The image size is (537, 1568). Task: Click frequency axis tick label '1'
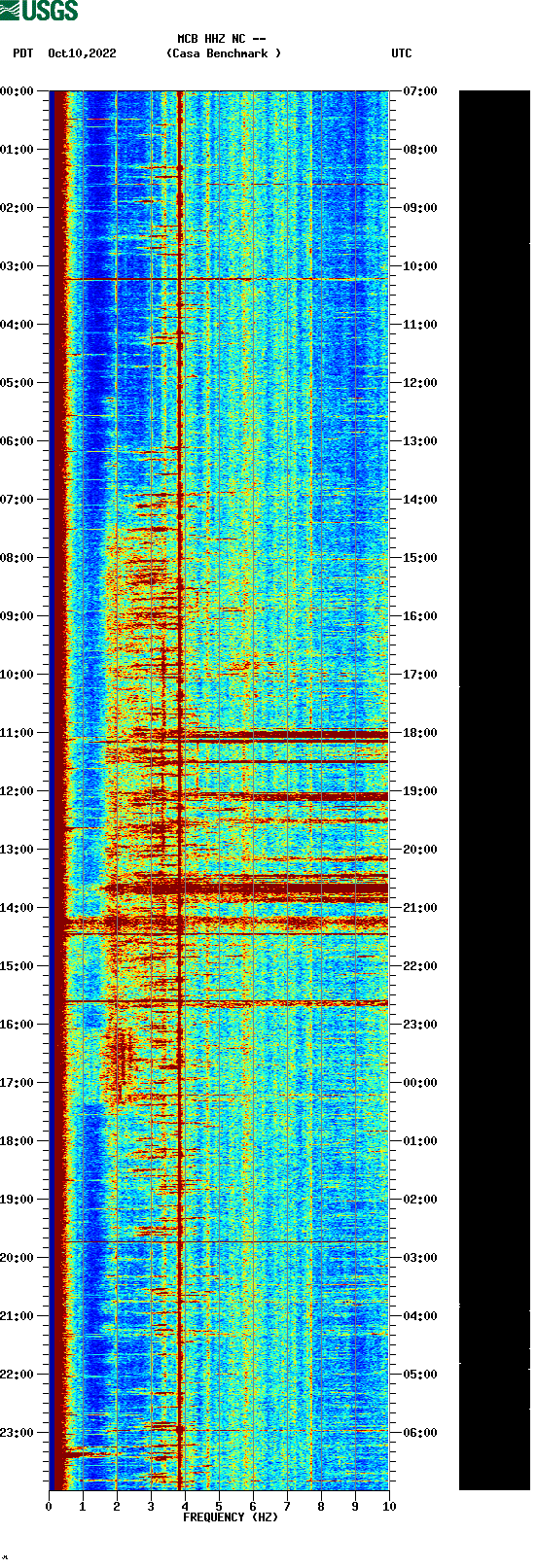83,1507
